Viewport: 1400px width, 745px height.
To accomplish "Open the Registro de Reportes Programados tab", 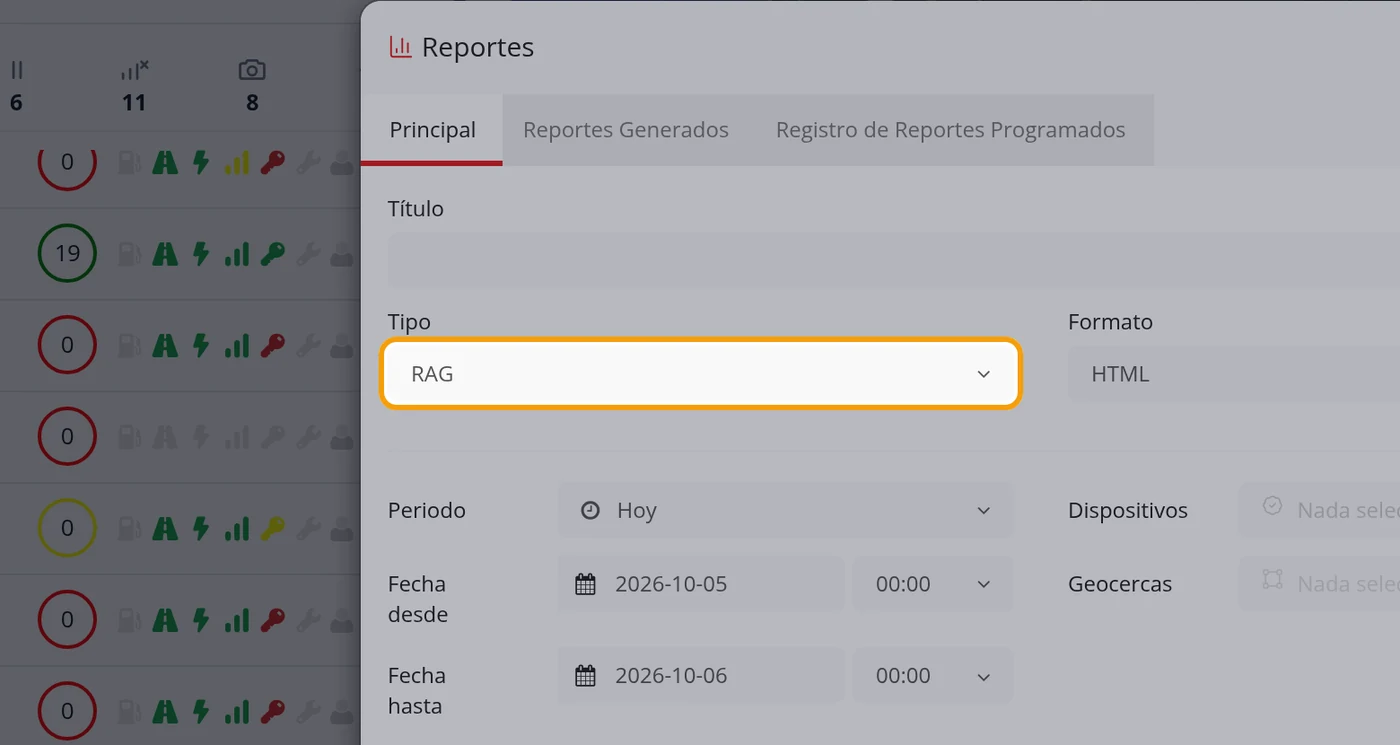I will point(951,130).
